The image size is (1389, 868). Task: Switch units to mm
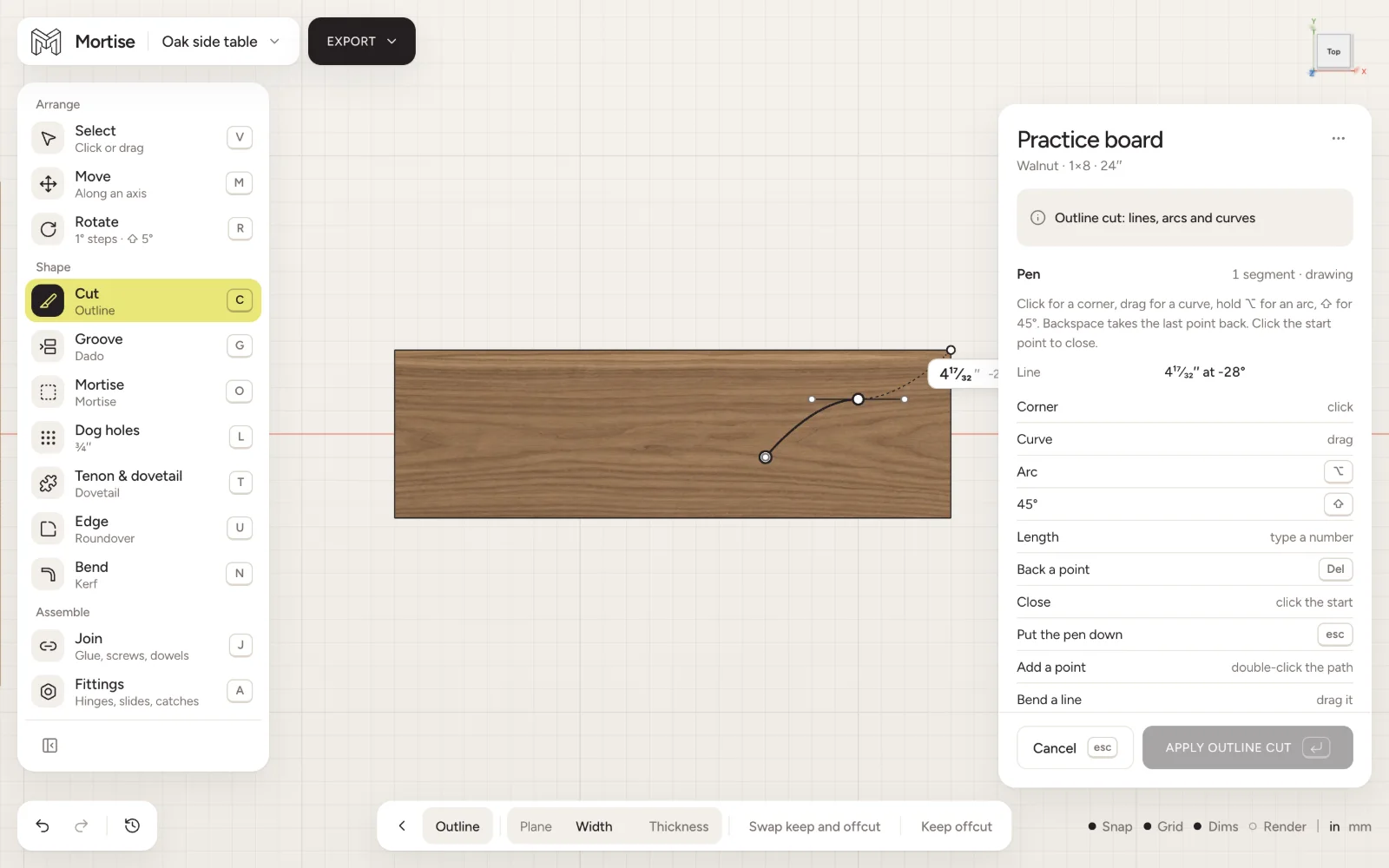[x=1359, y=826]
